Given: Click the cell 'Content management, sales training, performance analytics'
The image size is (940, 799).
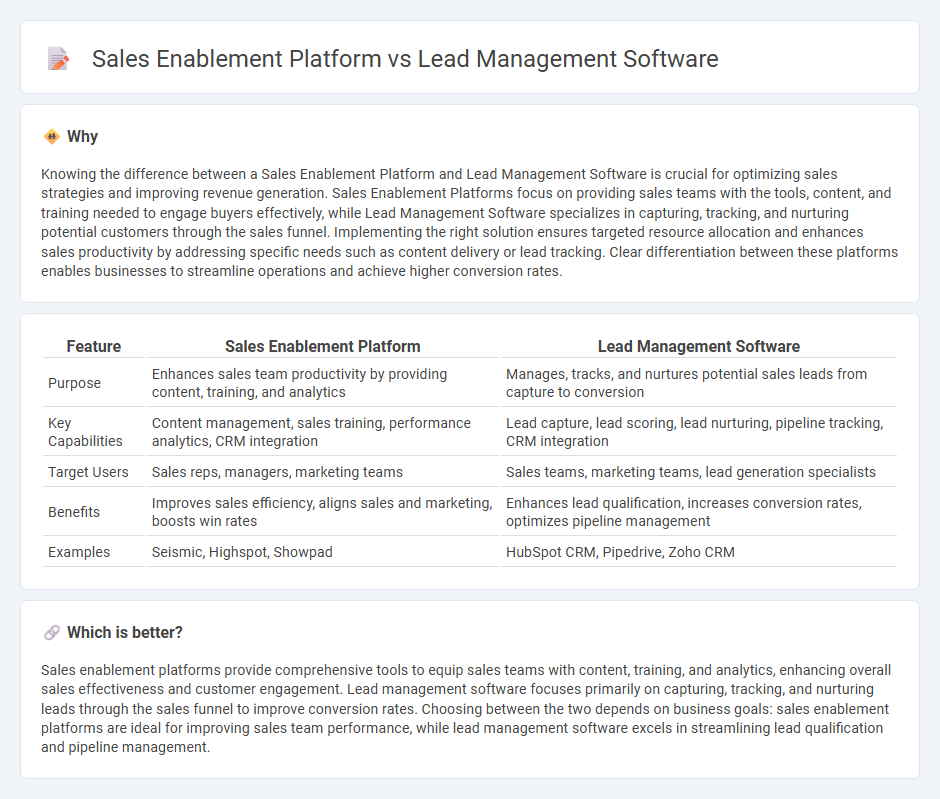Looking at the screenshot, I should pyautogui.click(x=323, y=432).
